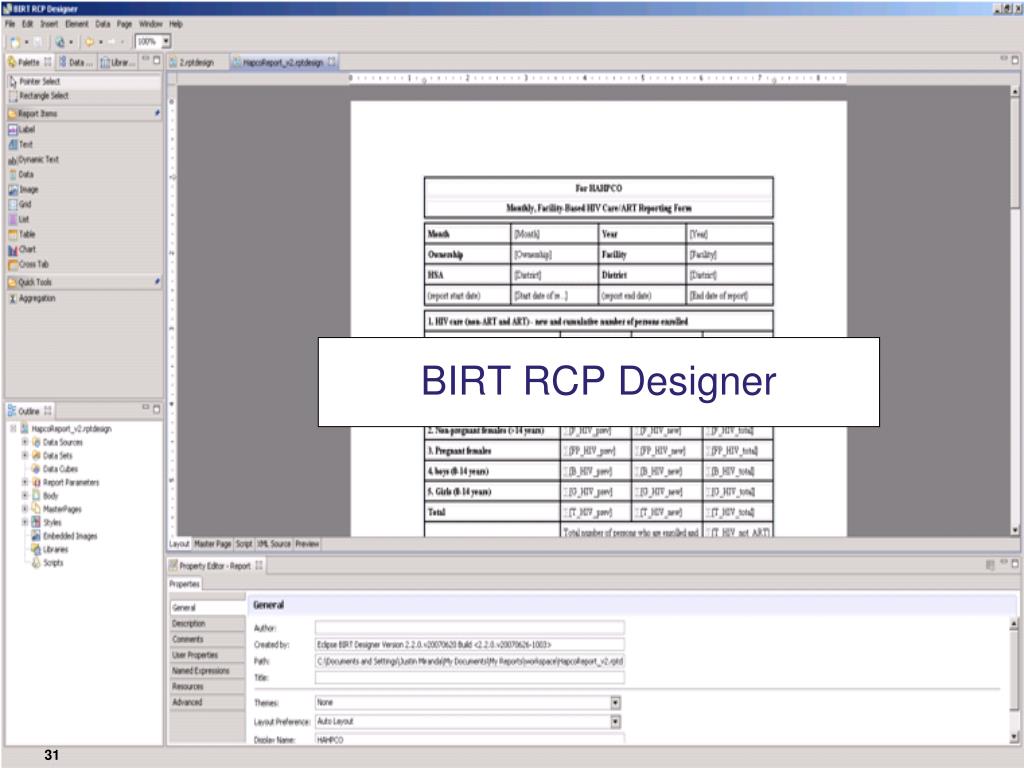The width and height of the screenshot is (1024, 768).
Task: Expand the Body tree node
Action: pyautogui.click(x=25, y=496)
